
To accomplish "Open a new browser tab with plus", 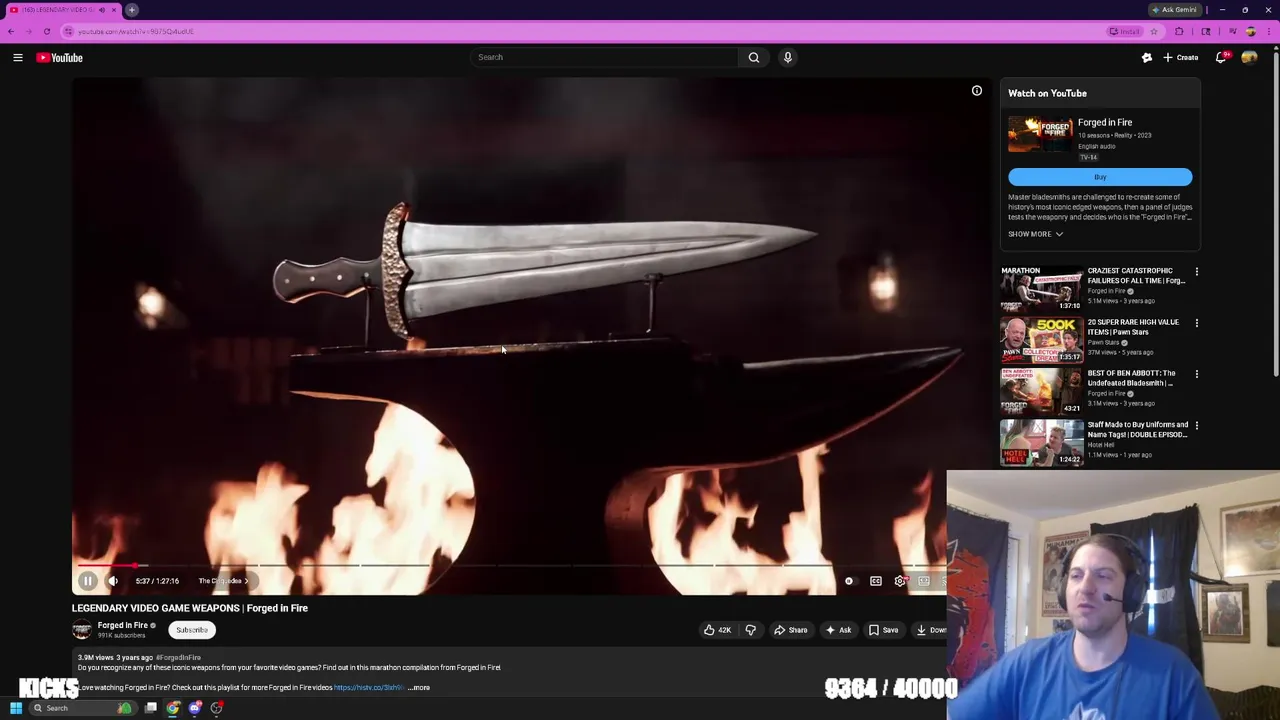I will [x=131, y=10].
